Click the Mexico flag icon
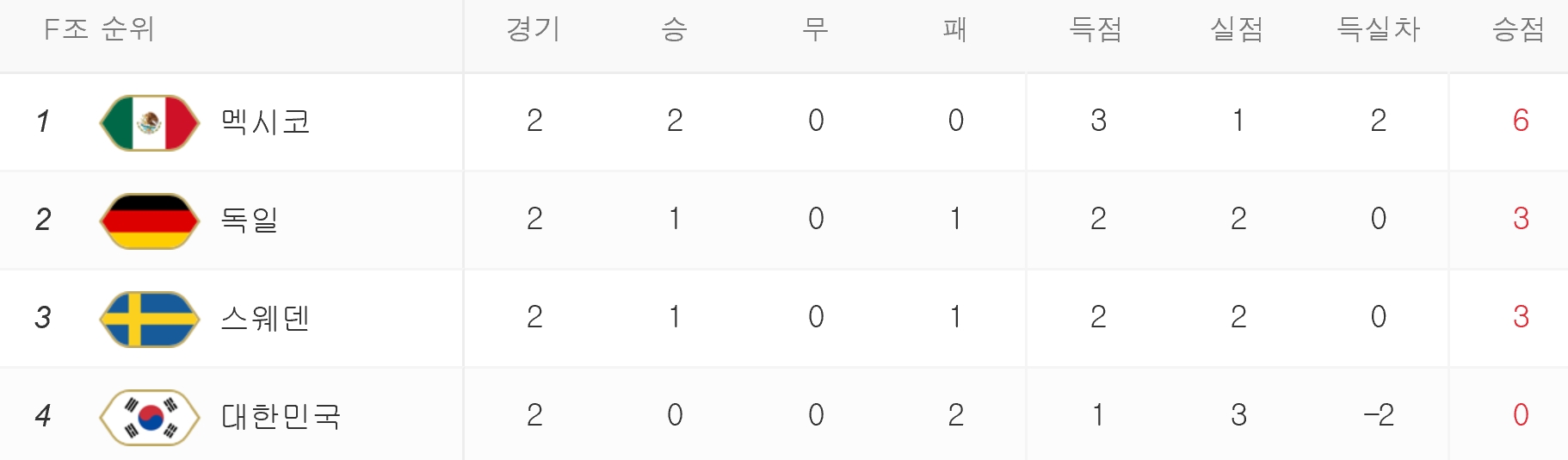 click(150, 122)
